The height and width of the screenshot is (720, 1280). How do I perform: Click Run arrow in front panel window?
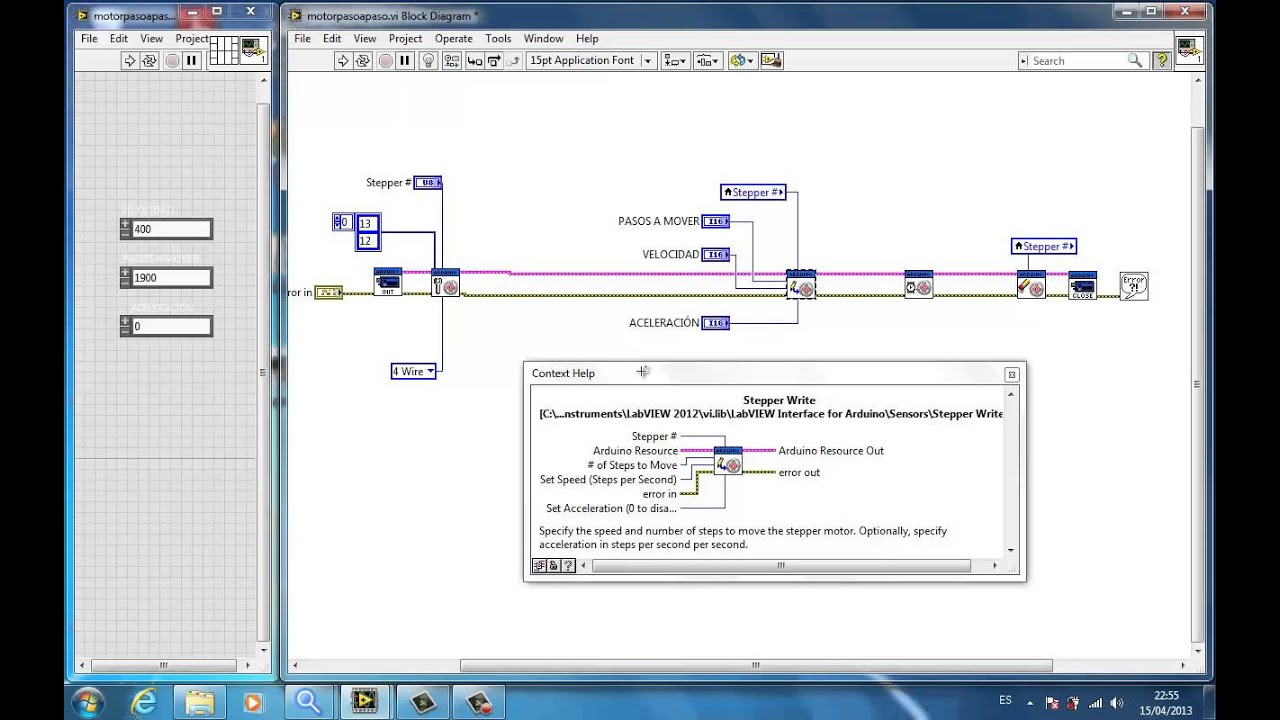tap(130, 61)
